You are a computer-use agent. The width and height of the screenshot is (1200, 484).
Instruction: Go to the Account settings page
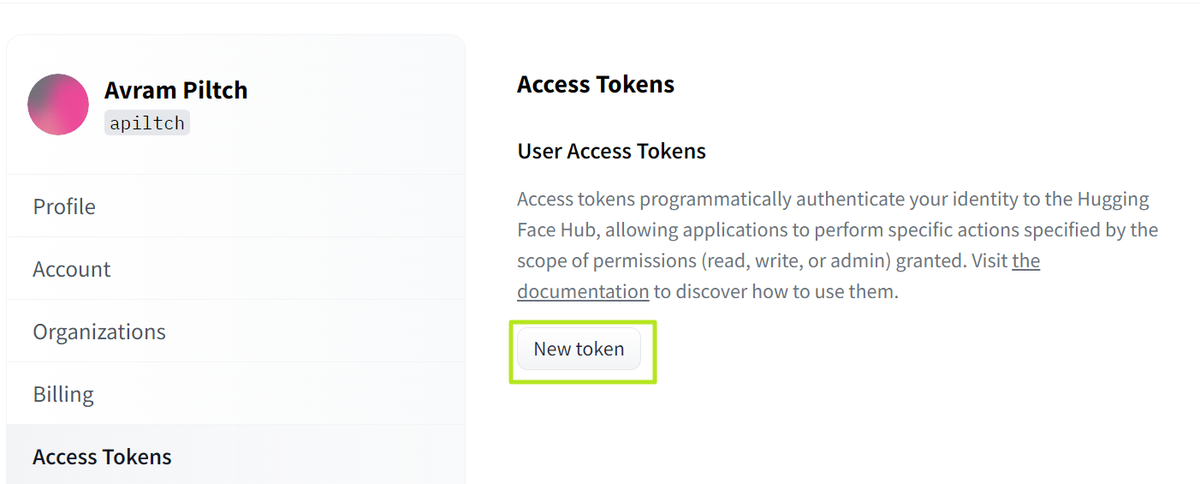(x=72, y=269)
